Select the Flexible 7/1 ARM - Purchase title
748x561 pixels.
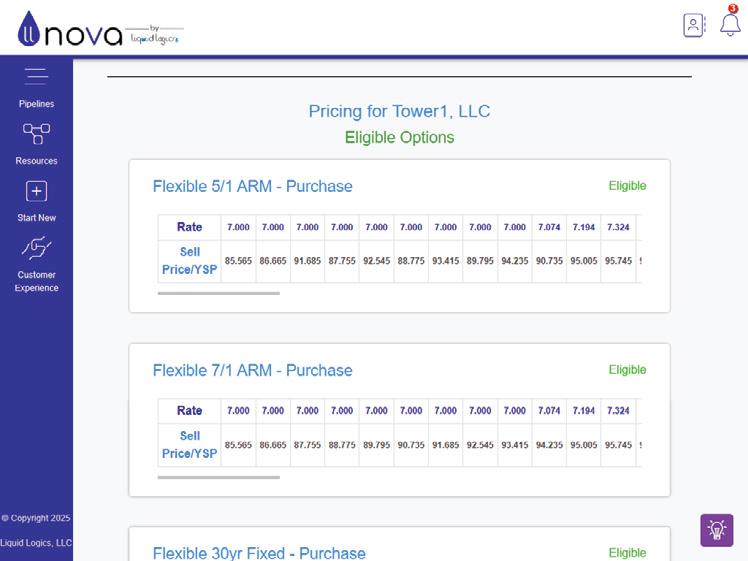252,370
